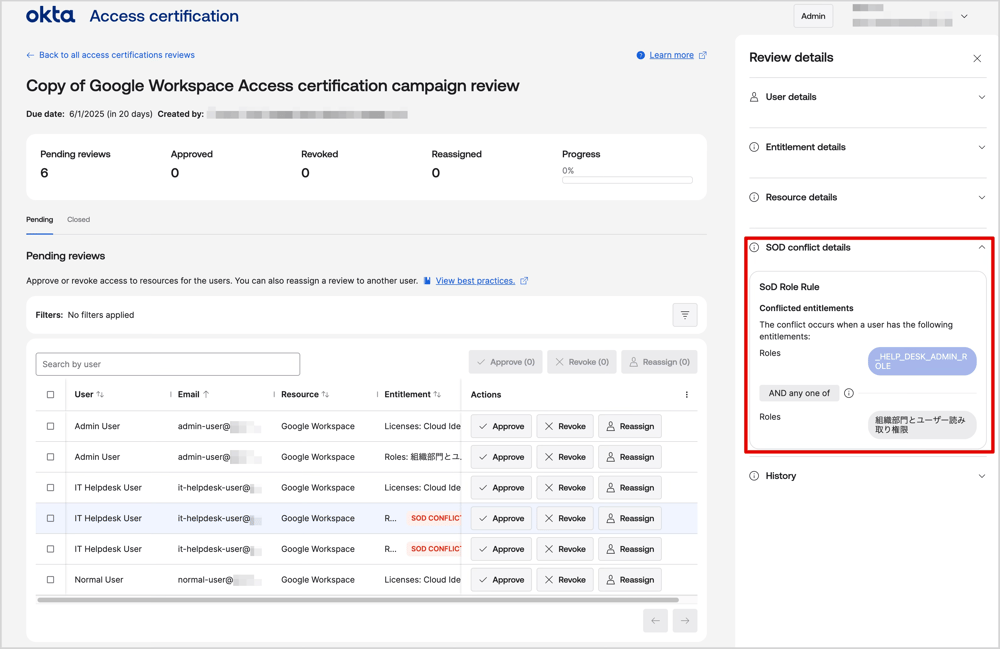This screenshot has height=649, width=1000.
Task: Expand the Resource details section chevron
Action: (982, 198)
